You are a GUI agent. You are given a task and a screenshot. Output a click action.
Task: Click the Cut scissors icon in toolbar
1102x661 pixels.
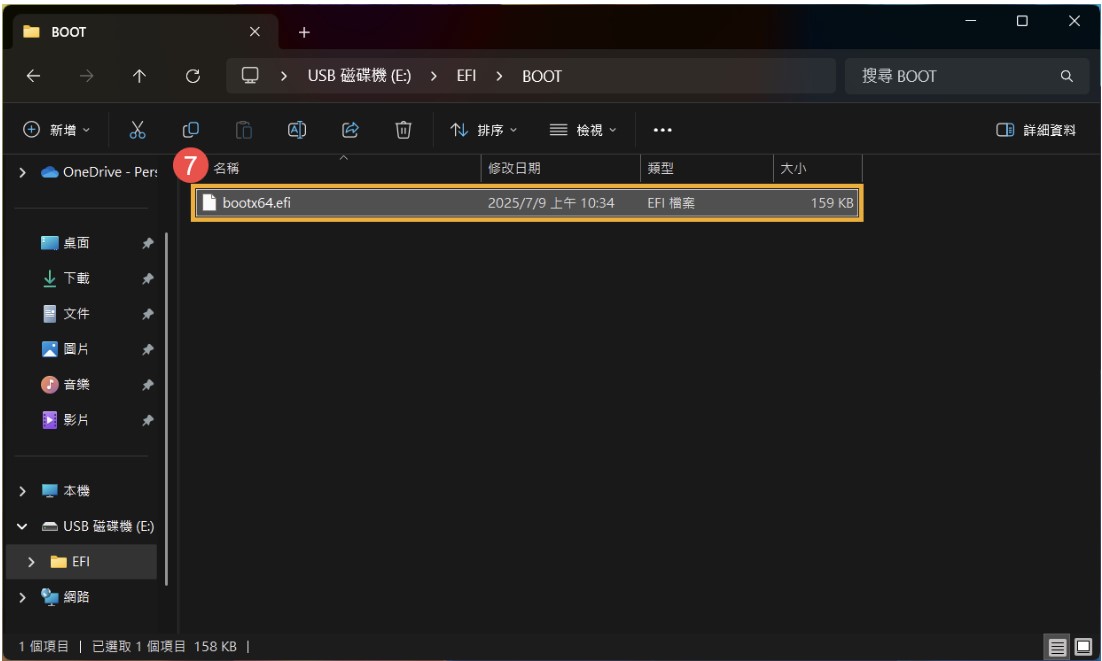tap(138, 130)
